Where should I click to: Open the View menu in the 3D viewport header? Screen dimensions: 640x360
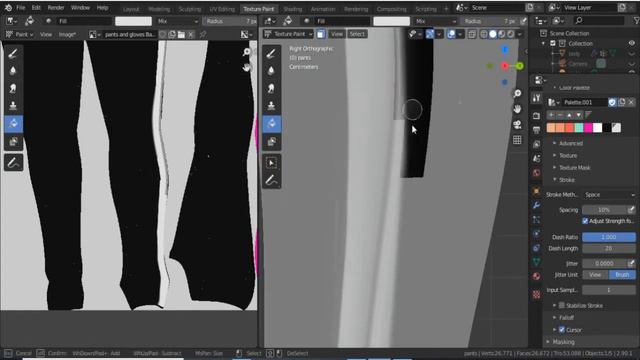337,34
